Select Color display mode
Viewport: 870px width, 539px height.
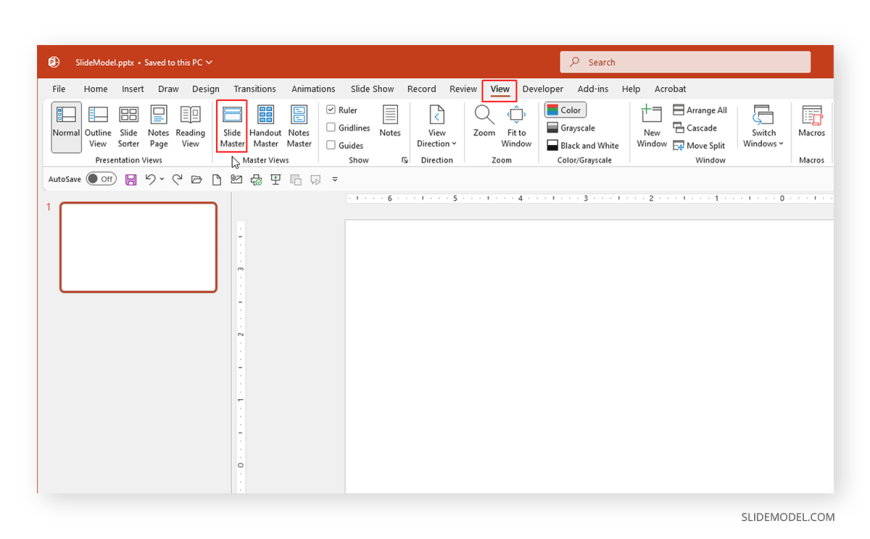click(x=565, y=110)
